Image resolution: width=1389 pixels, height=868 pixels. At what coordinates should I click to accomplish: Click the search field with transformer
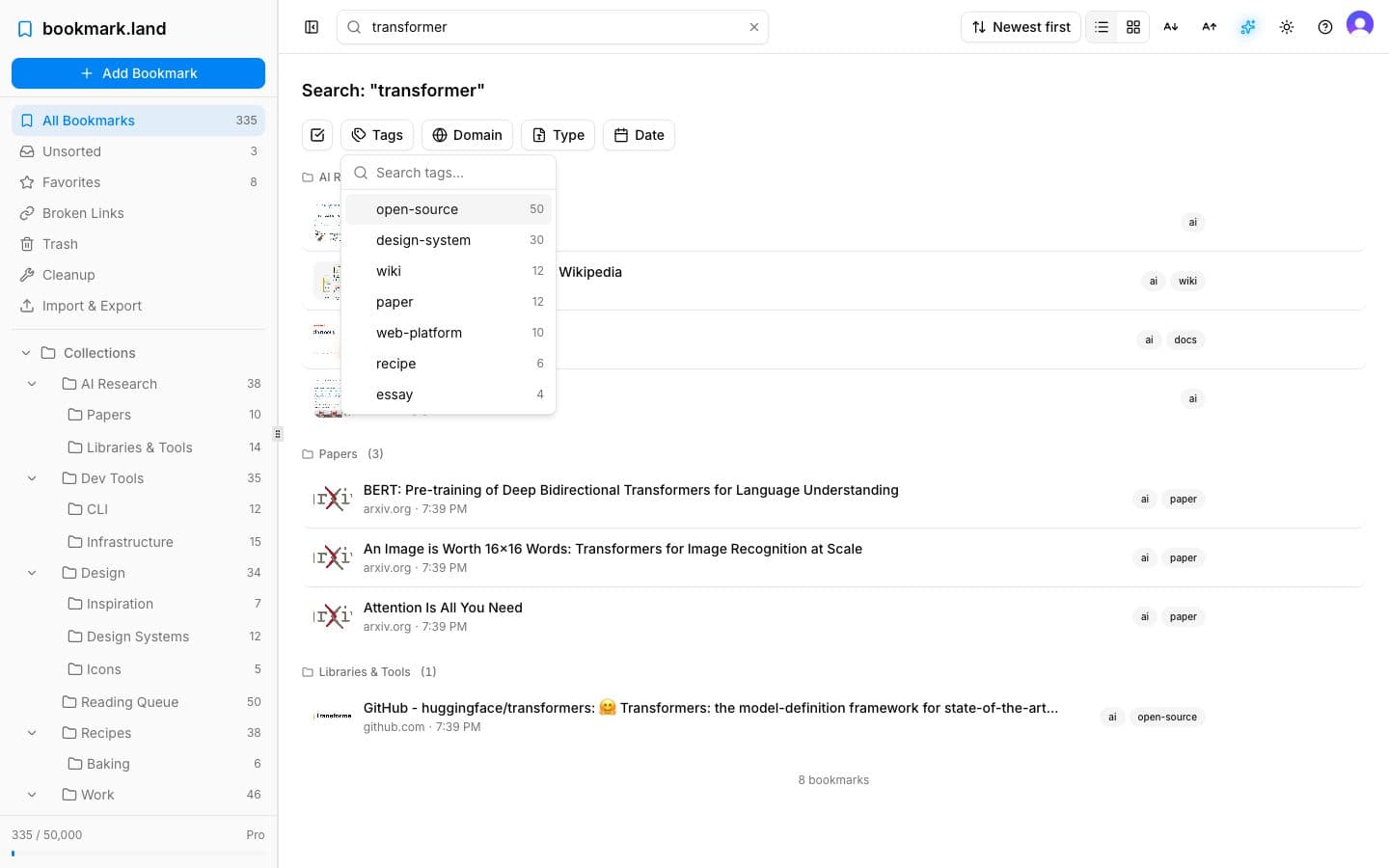pyautogui.click(x=552, y=27)
